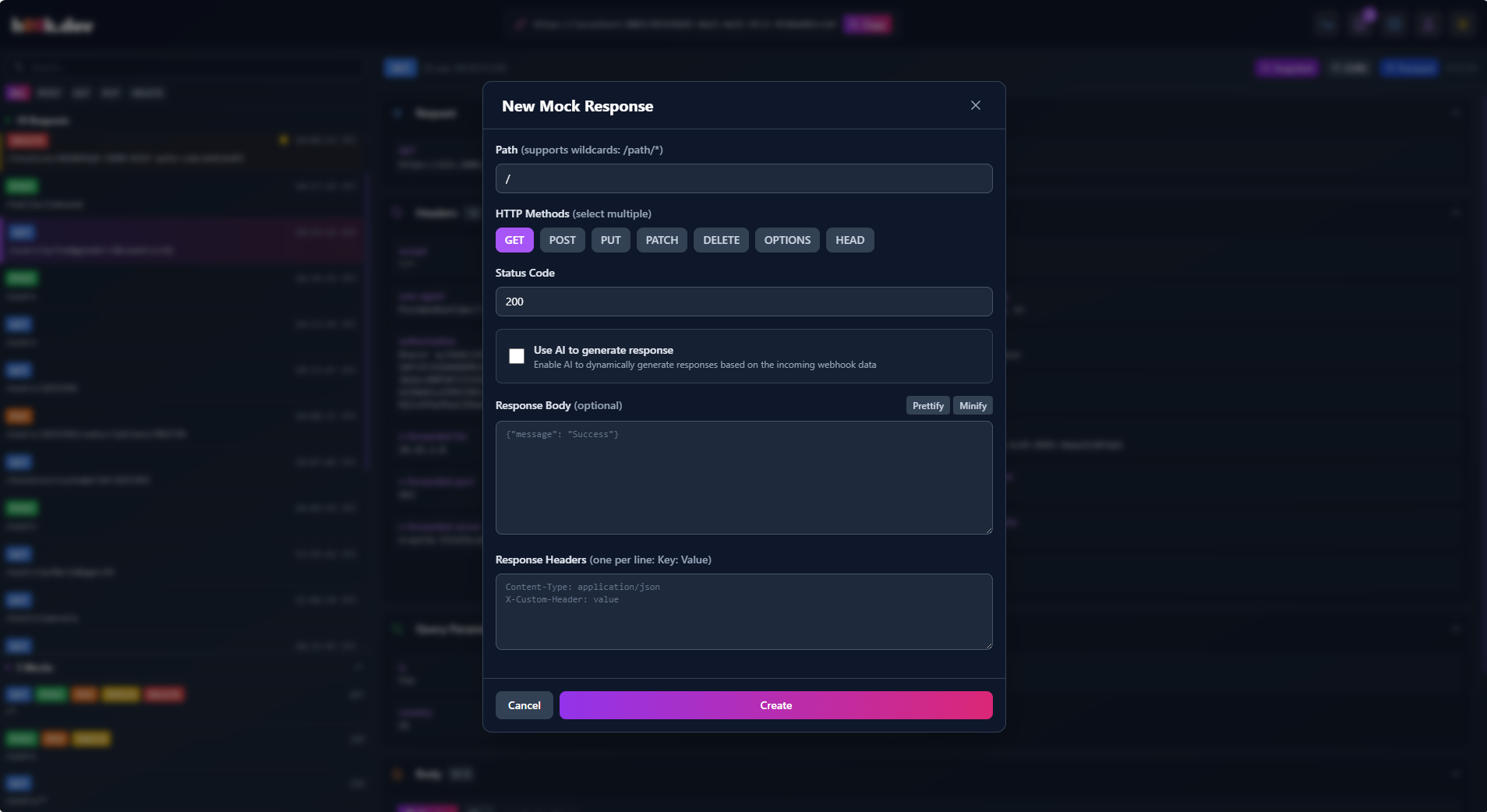This screenshot has height=812, width=1487.
Task: Click the Response Headers text area
Action: click(743, 612)
